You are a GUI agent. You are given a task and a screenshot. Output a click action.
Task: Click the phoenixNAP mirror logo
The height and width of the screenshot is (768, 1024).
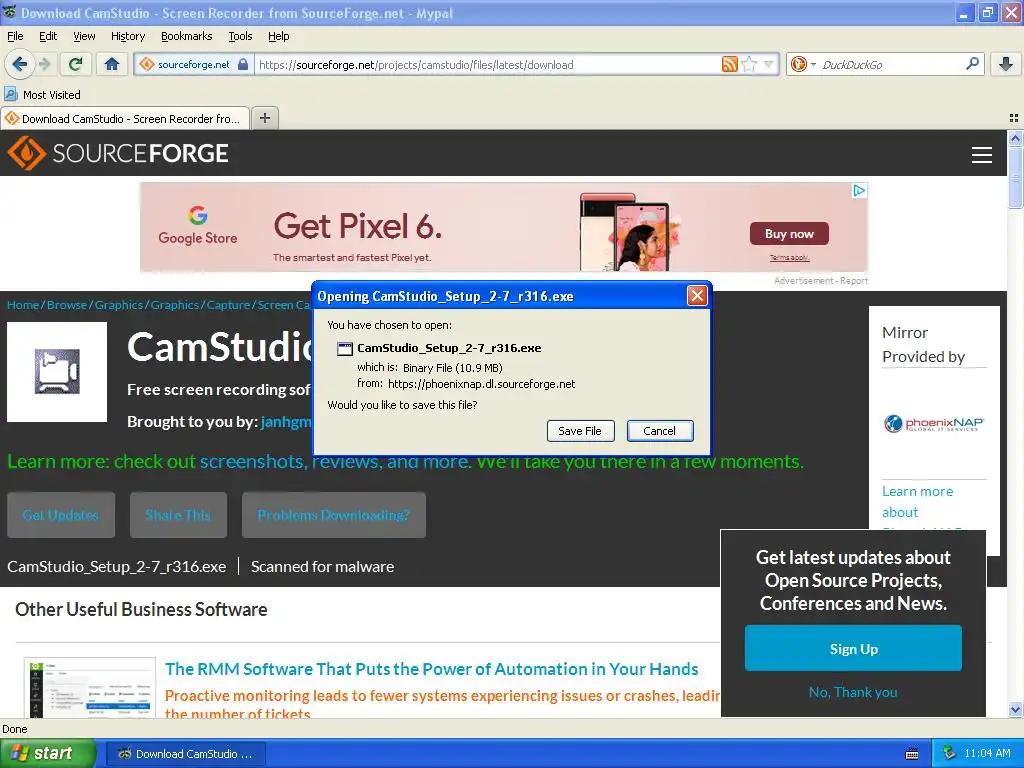click(x=934, y=424)
